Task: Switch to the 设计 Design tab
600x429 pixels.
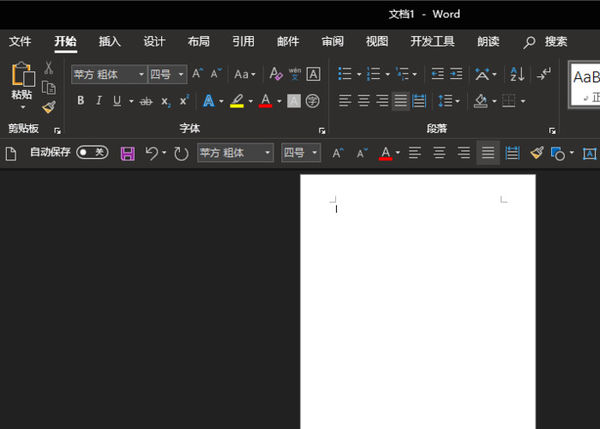Action: pos(154,41)
